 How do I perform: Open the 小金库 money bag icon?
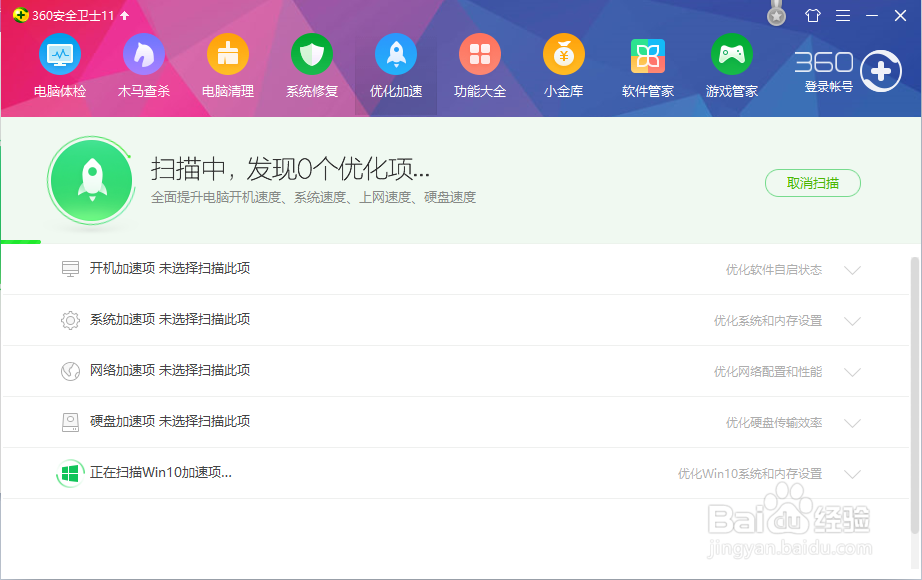[x=564, y=54]
